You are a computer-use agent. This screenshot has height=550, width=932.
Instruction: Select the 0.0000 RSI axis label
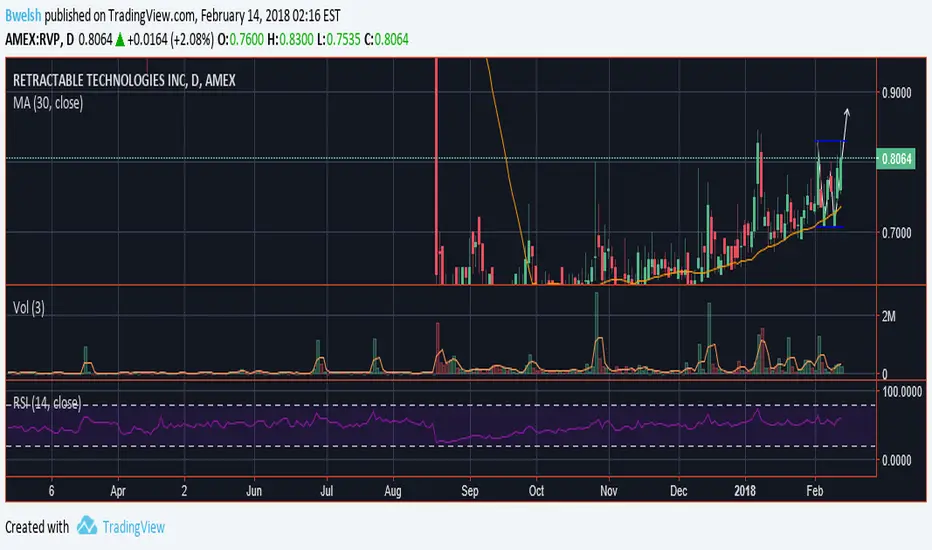click(x=896, y=460)
